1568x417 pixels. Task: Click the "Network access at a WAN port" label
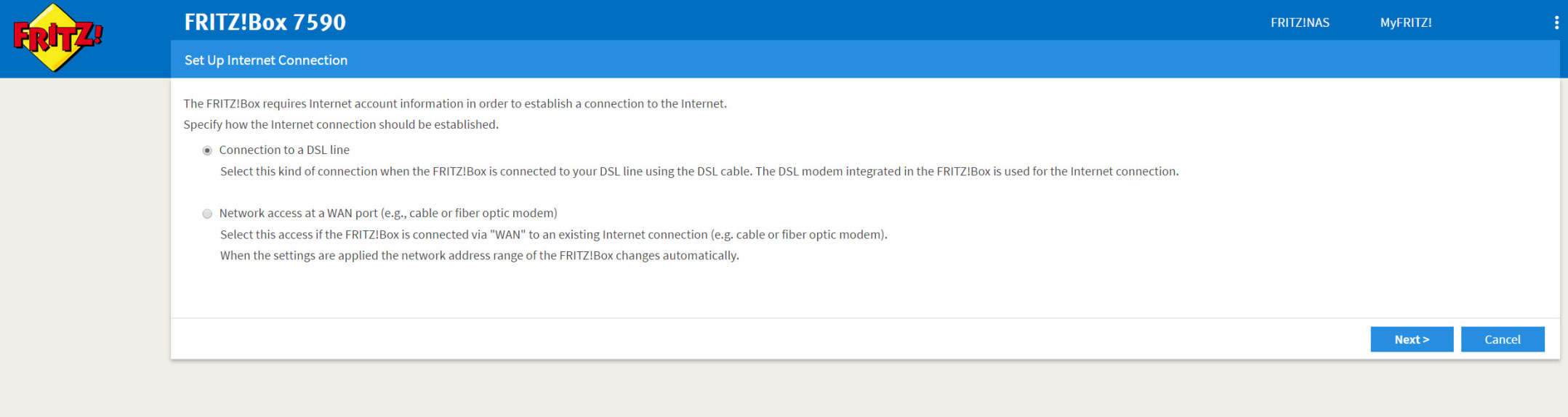coord(388,213)
